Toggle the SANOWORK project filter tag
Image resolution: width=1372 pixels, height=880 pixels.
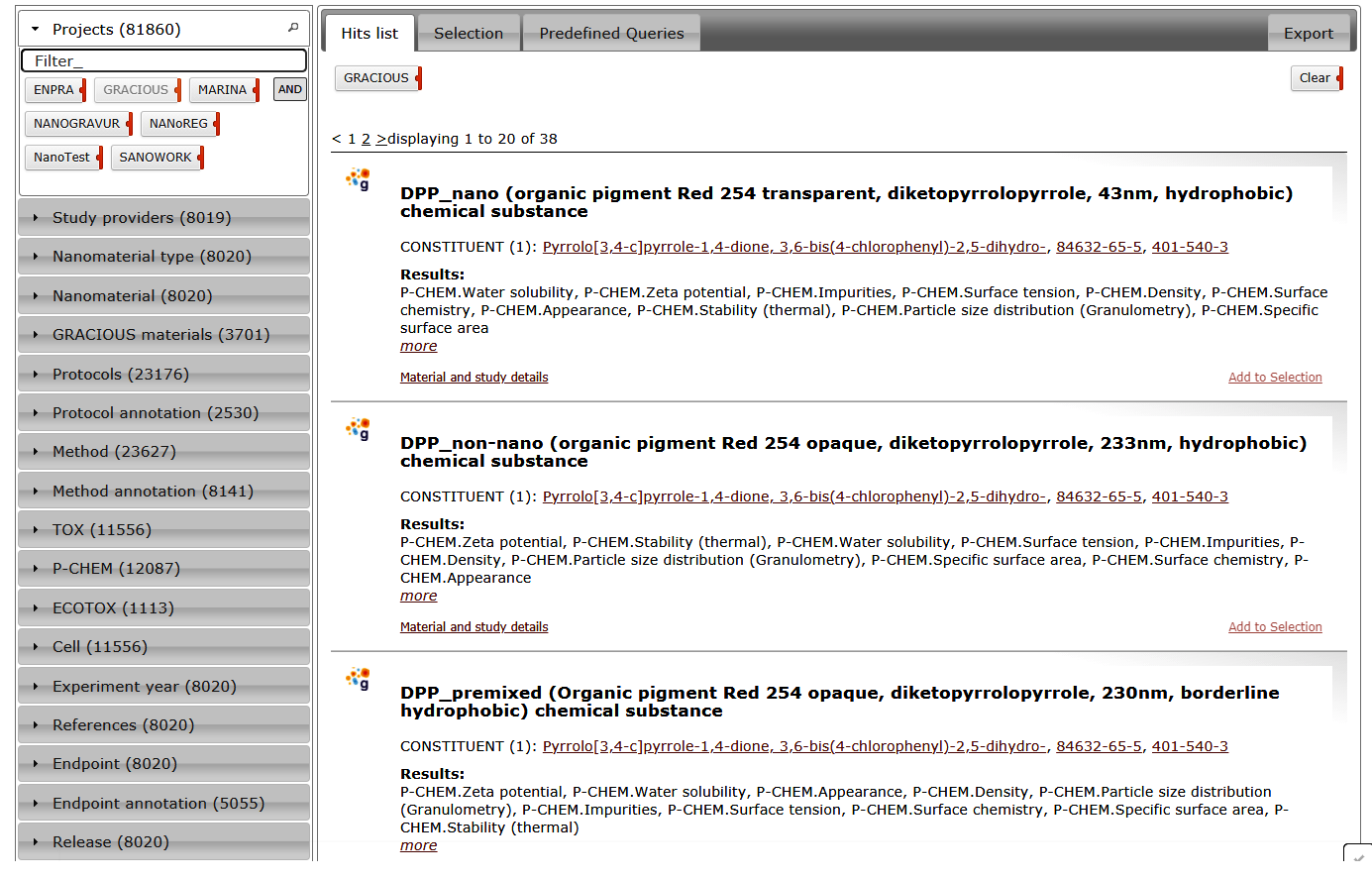coord(155,158)
